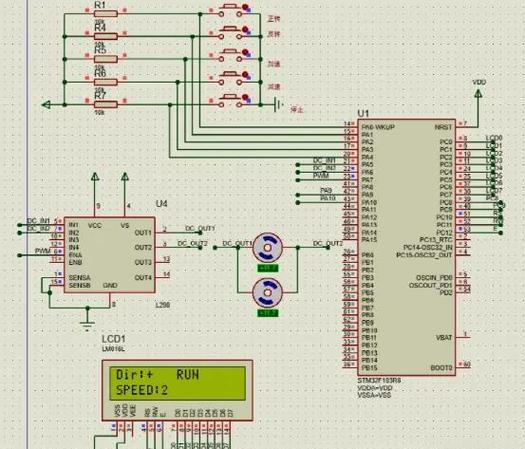Select resistor R1
Viewport: 525px width, 449px height.
coord(105,14)
